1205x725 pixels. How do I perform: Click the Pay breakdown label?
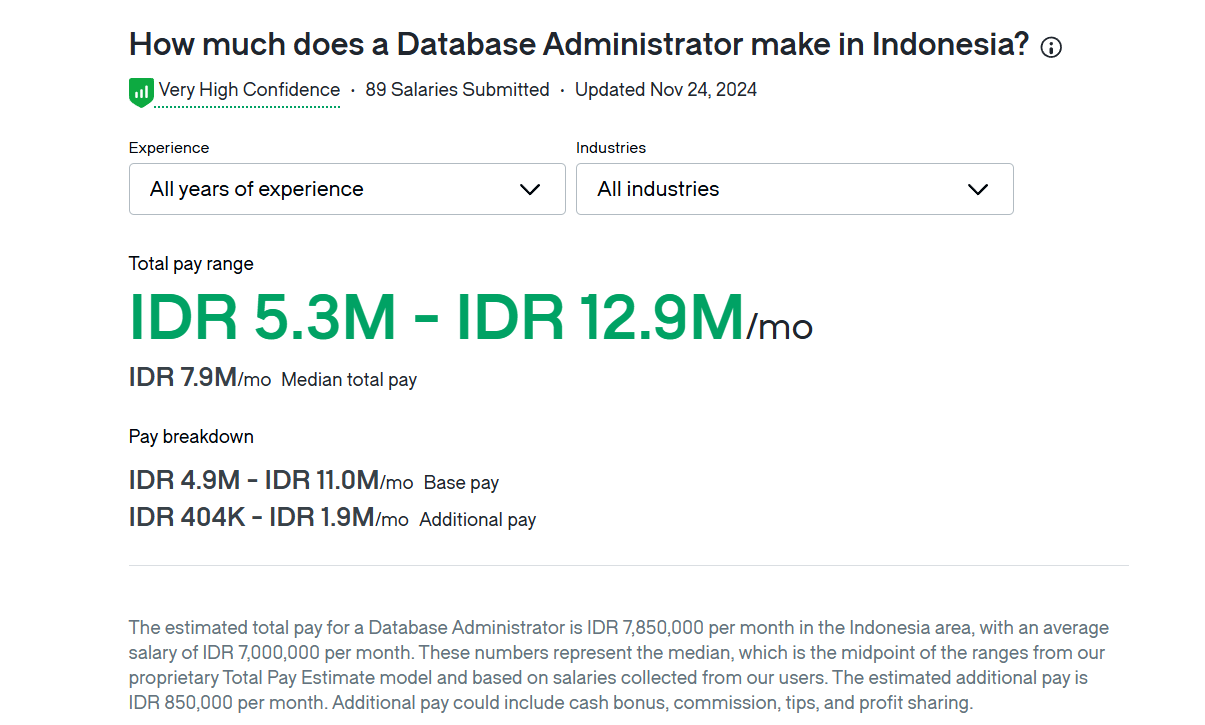click(x=191, y=437)
